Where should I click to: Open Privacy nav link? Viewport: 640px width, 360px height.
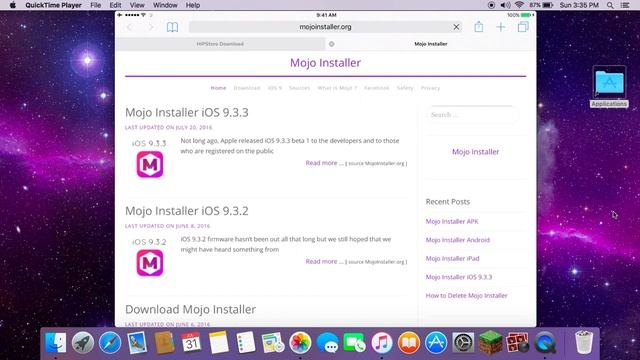[430, 88]
